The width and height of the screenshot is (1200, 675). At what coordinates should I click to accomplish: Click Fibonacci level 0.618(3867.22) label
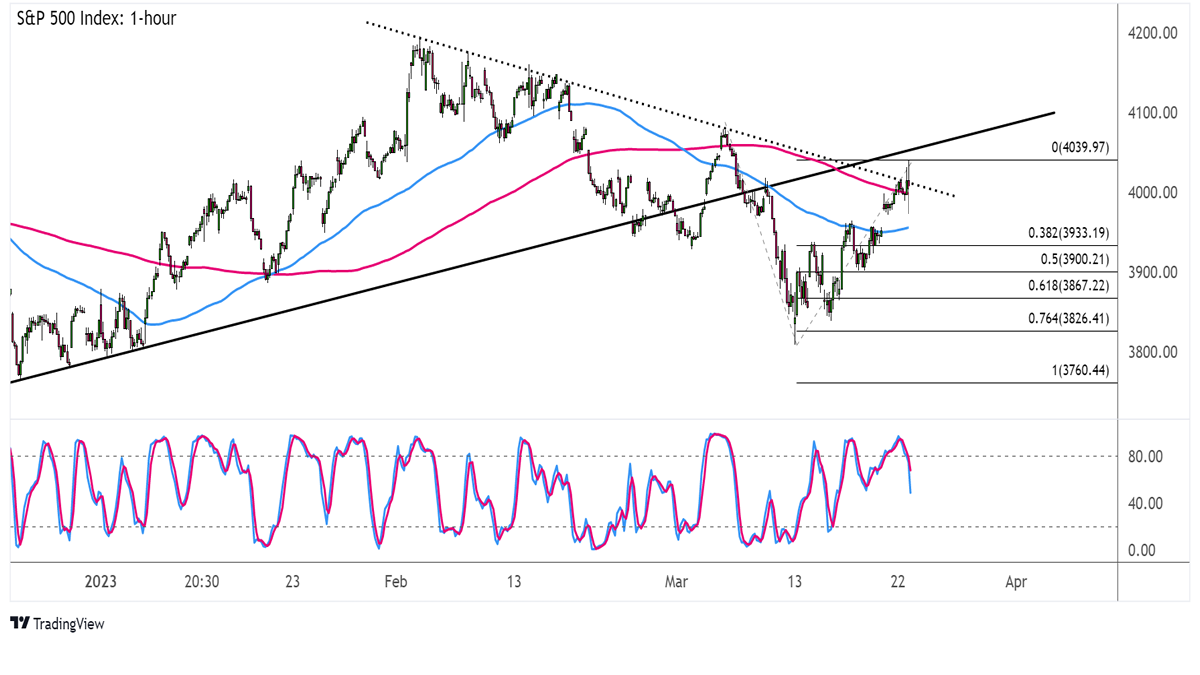coord(1070,286)
